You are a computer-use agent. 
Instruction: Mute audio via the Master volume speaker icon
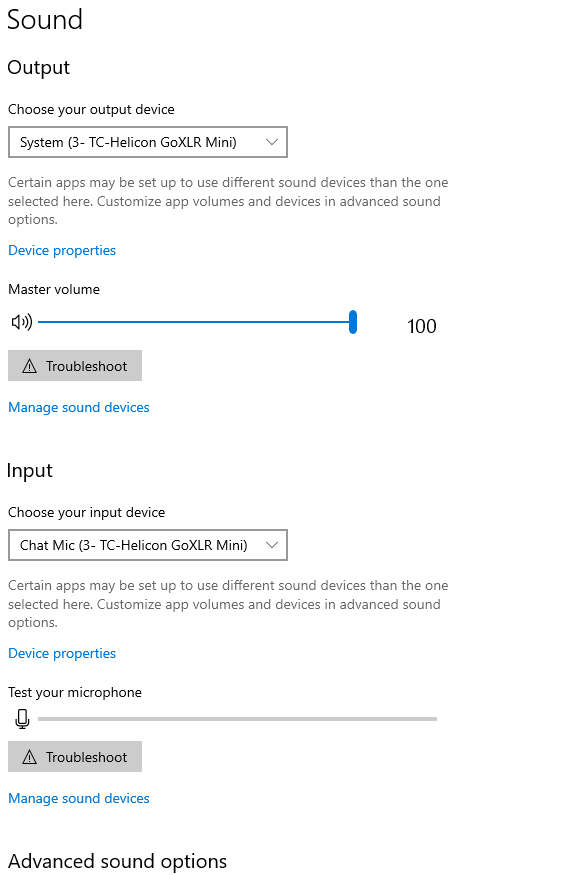coord(22,322)
